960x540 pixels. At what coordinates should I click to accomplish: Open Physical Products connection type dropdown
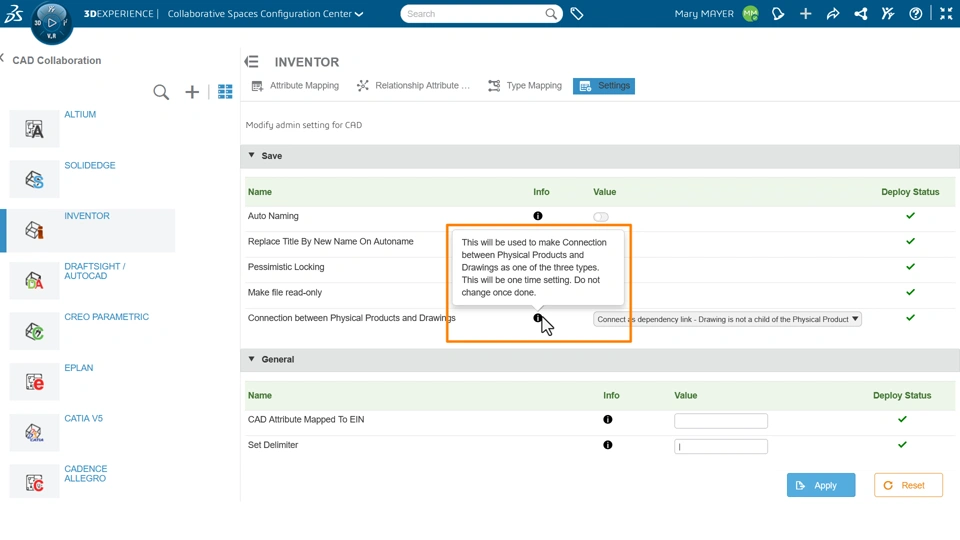[727, 319]
